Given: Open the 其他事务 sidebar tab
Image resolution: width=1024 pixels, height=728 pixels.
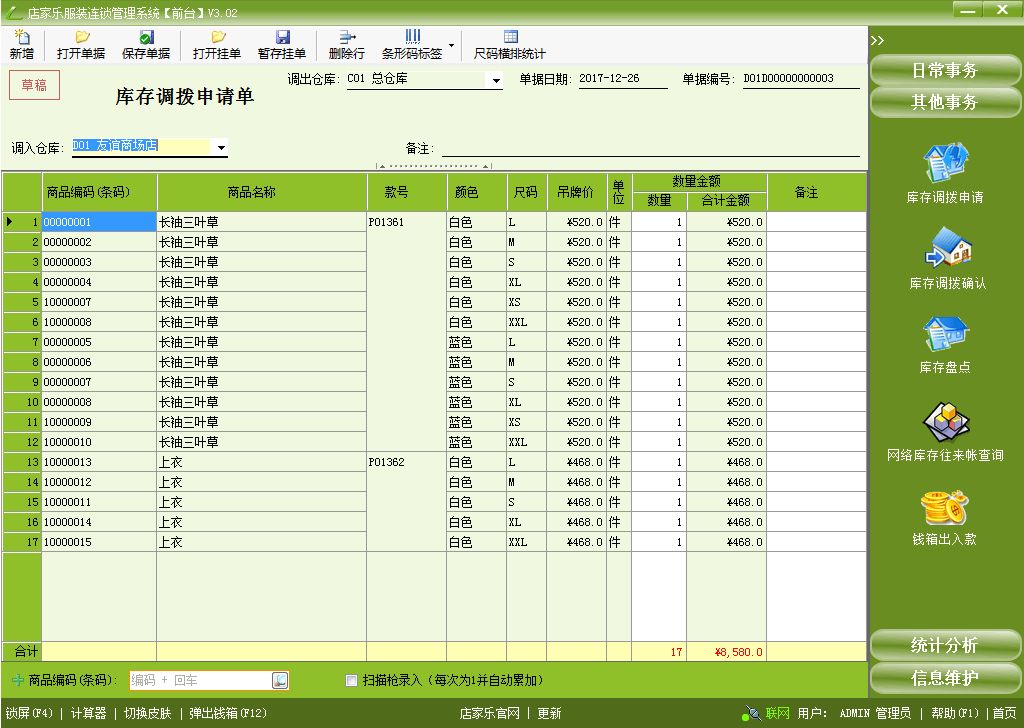Looking at the screenshot, I should point(945,102).
